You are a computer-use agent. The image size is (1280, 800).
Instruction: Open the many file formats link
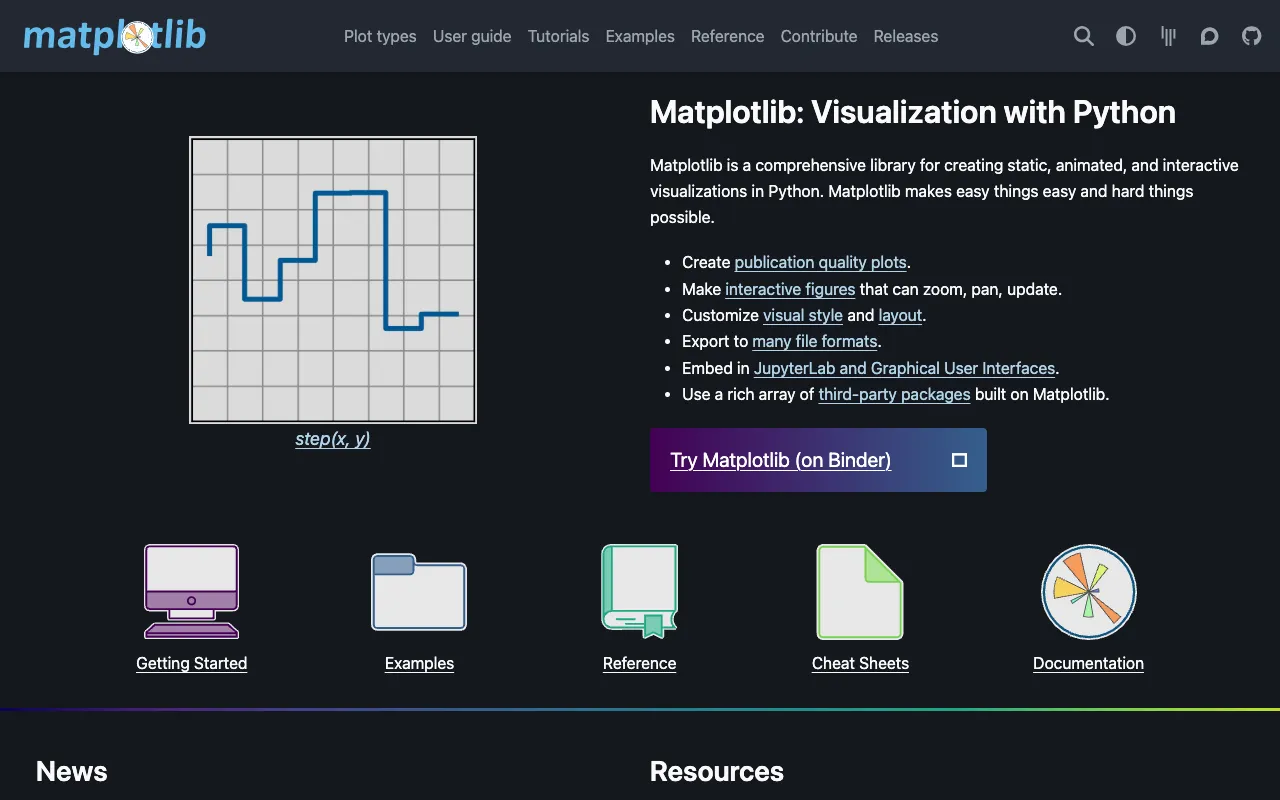point(815,341)
